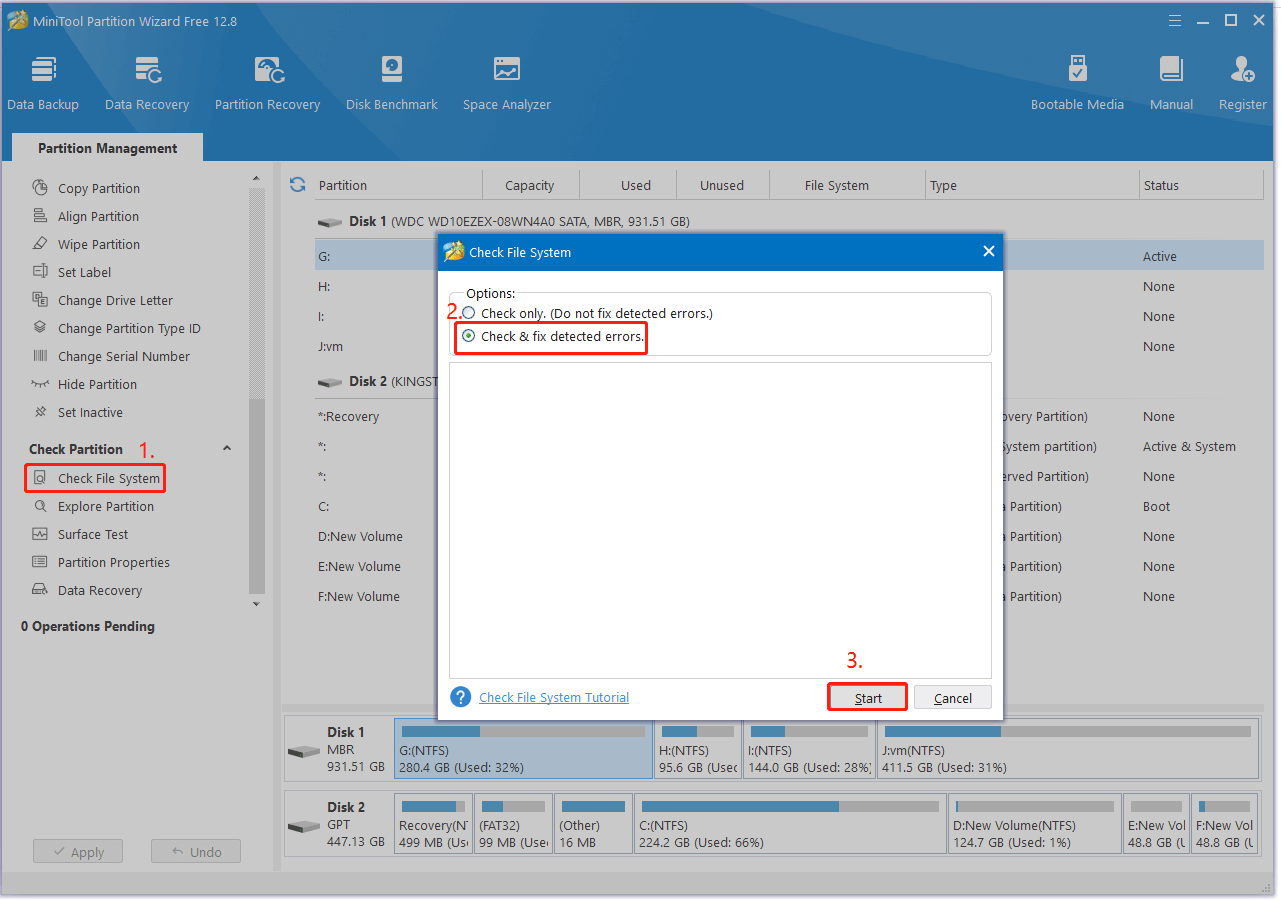The height and width of the screenshot is (900, 1281).
Task: Refresh the partition list
Action: 297,184
